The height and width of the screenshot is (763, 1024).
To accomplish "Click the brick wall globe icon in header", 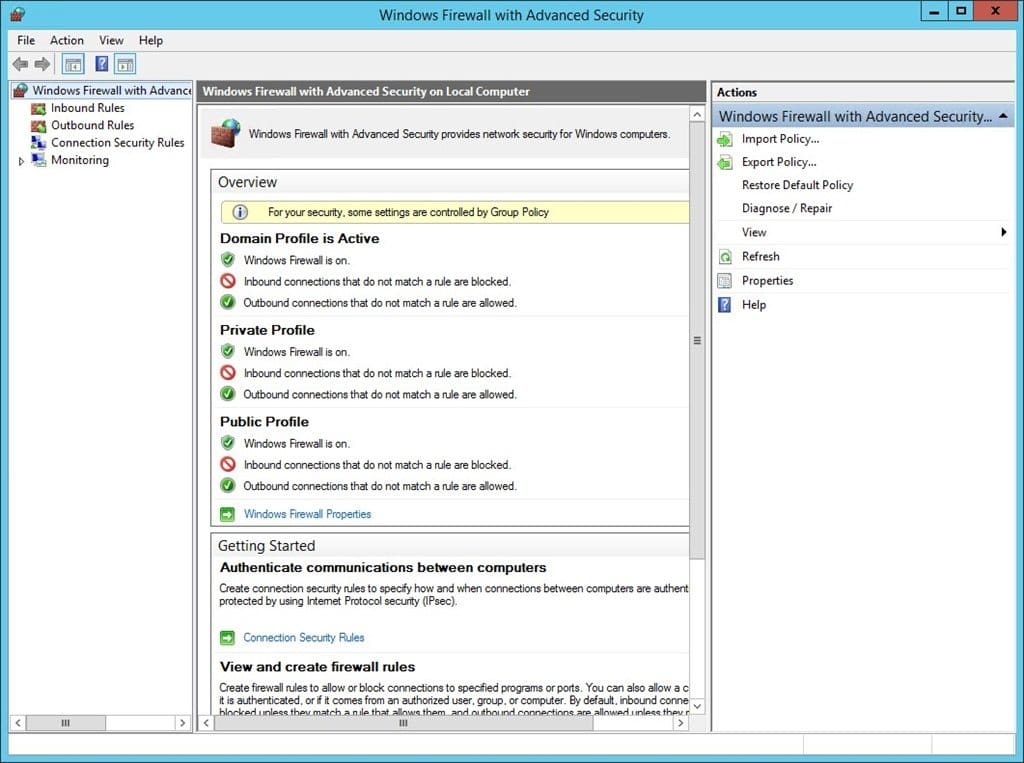I will [226, 133].
